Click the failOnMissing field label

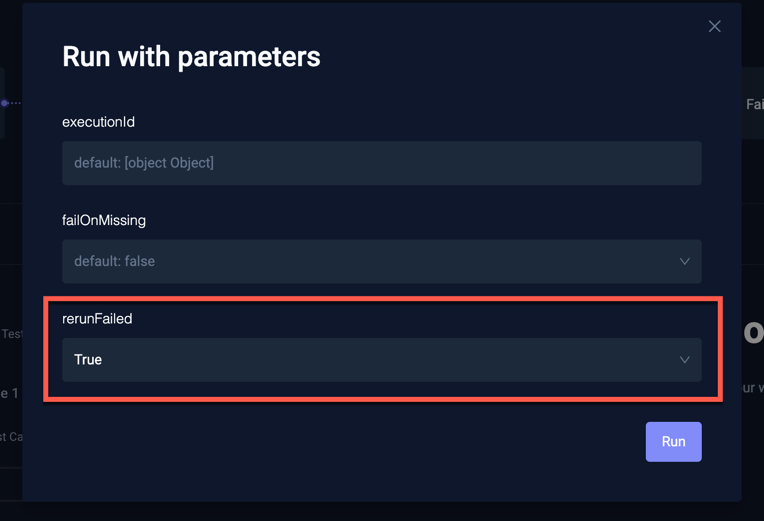(x=104, y=220)
